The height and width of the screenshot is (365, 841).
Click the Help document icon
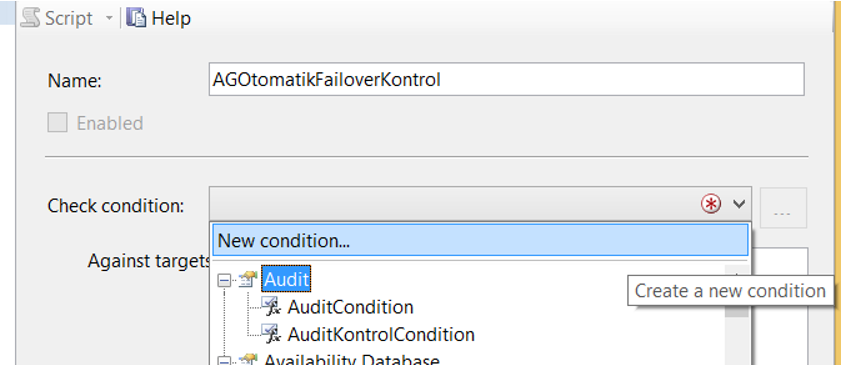pyautogui.click(x=136, y=18)
